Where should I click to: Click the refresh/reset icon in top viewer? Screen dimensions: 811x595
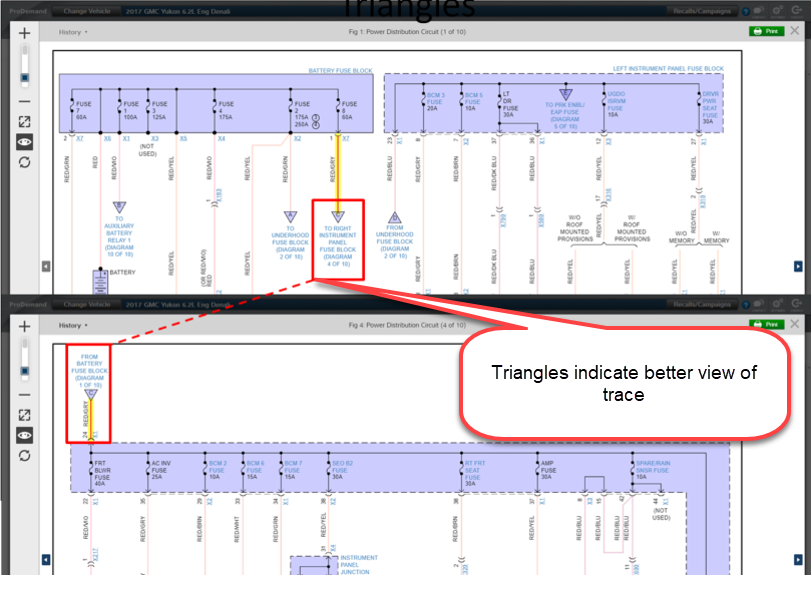(x=24, y=162)
